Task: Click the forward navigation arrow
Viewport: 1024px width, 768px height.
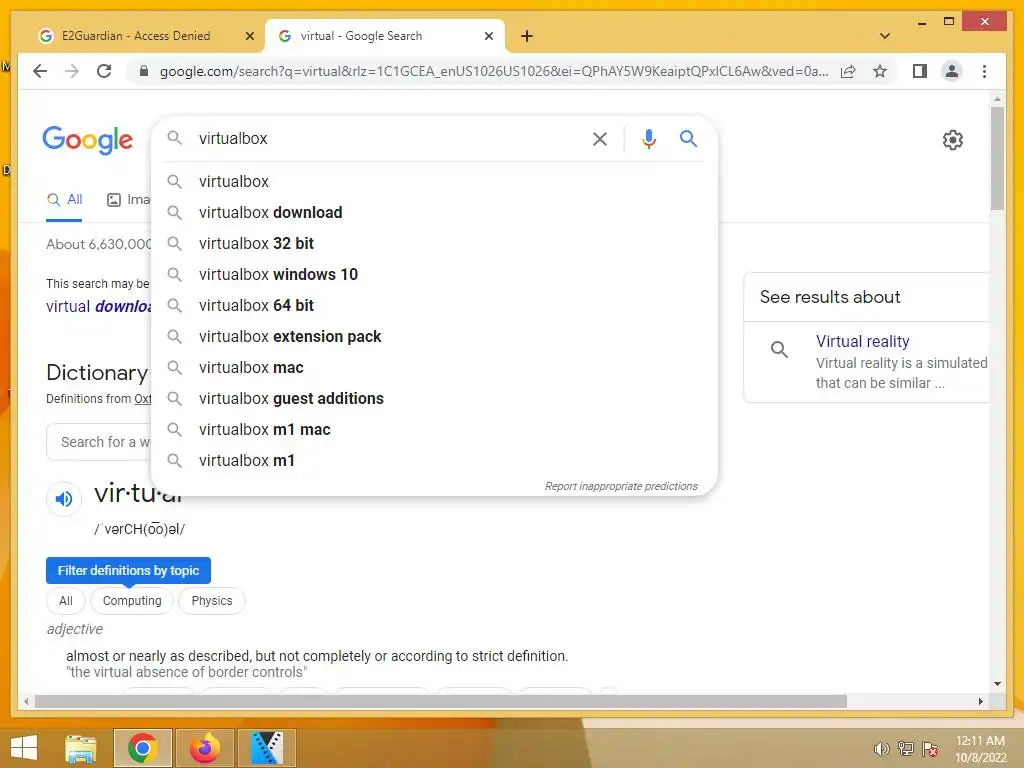Action: 72,71
